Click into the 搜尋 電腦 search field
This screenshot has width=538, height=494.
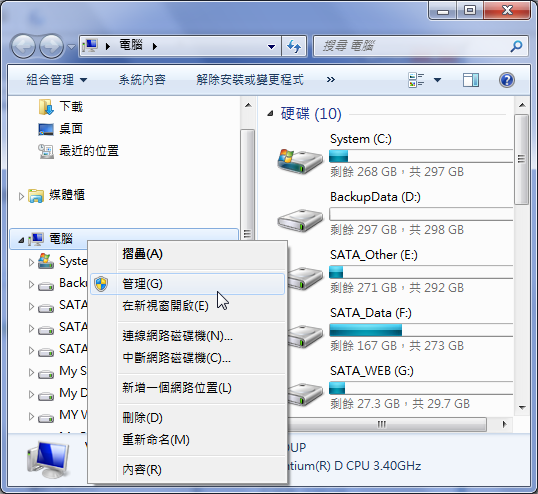[x=412, y=46]
